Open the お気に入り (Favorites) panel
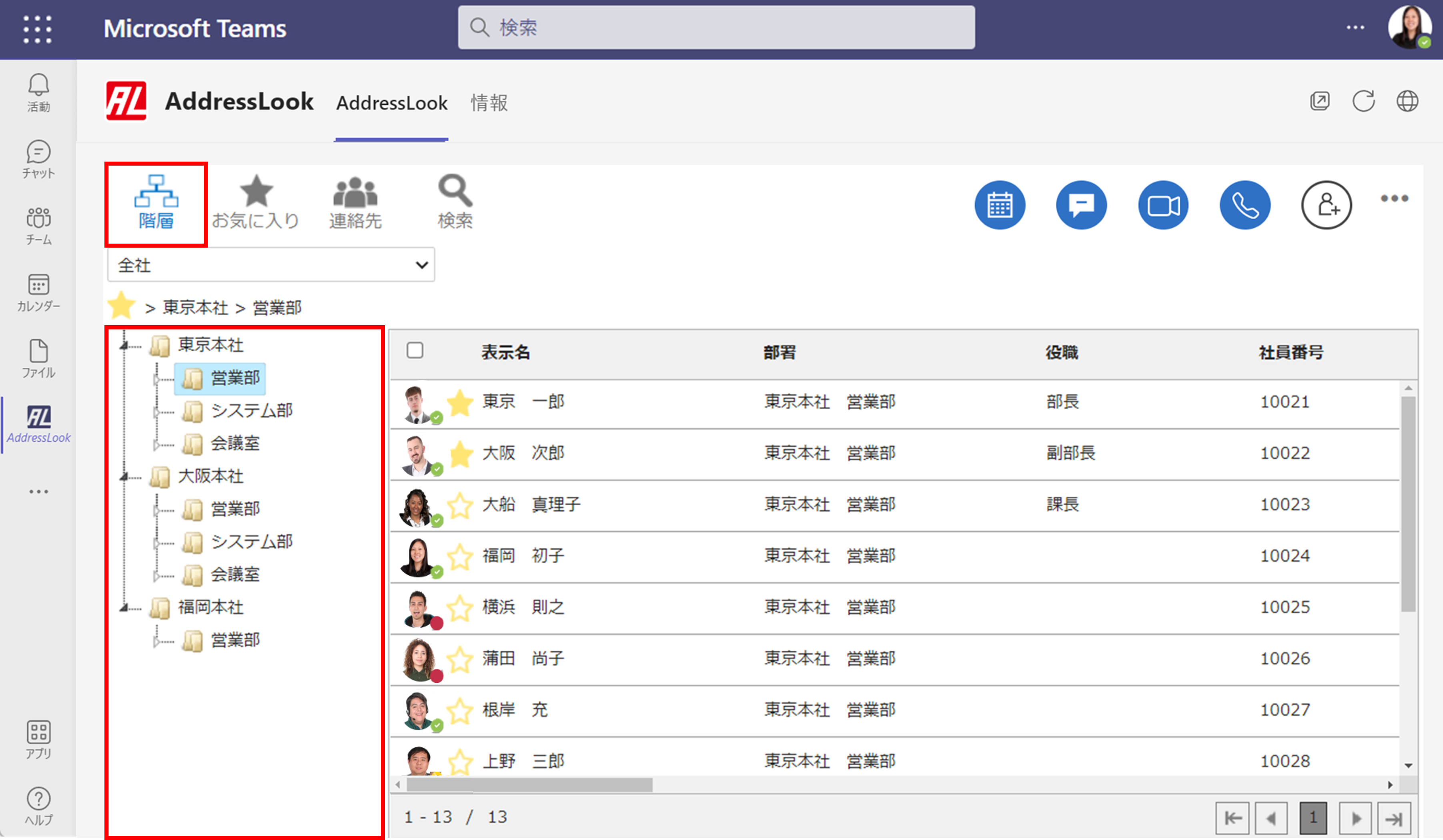The width and height of the screenshot is (1443, 840). point(257,199)
